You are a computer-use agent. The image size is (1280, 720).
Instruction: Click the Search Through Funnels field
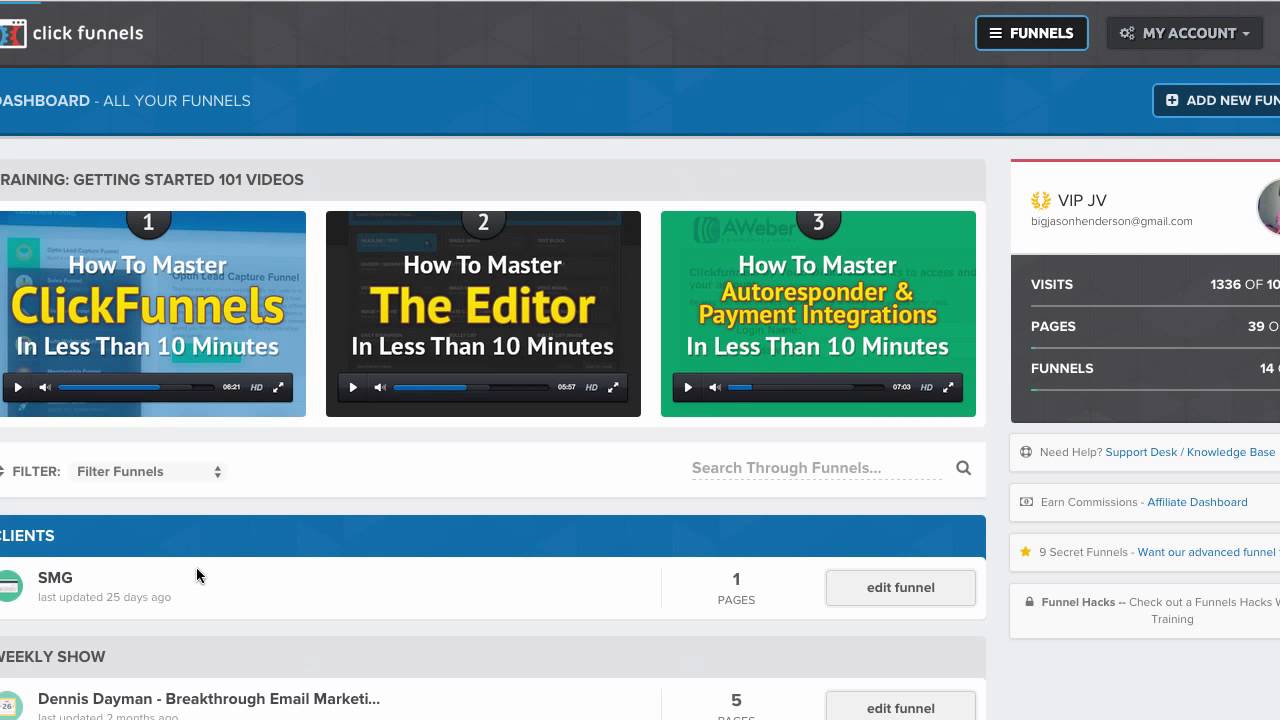(x=816, y=468)
